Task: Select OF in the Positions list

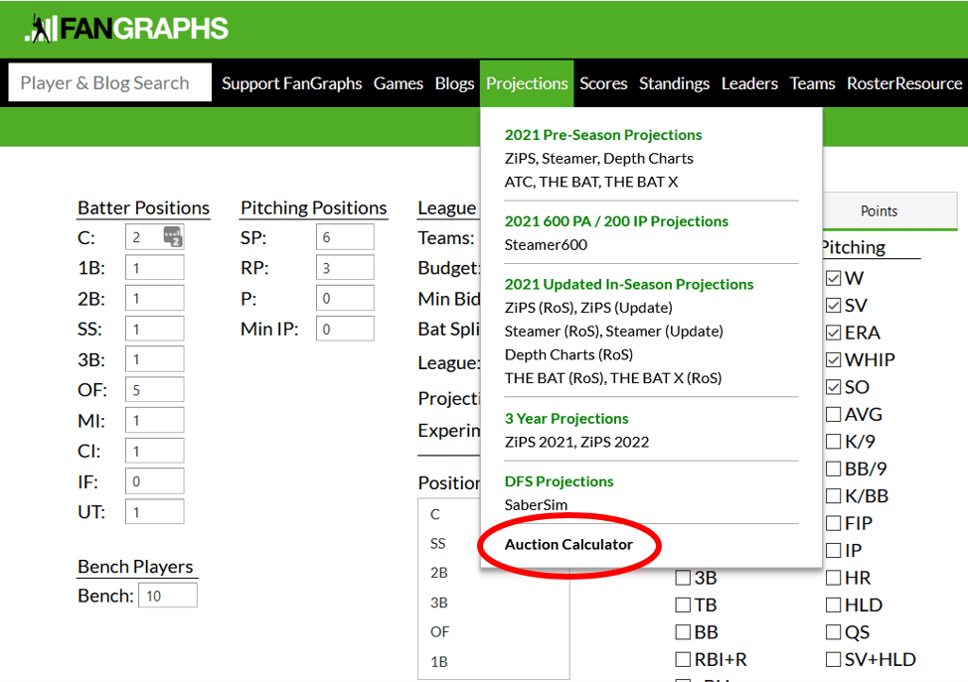Action: click(x=438, y=632)
